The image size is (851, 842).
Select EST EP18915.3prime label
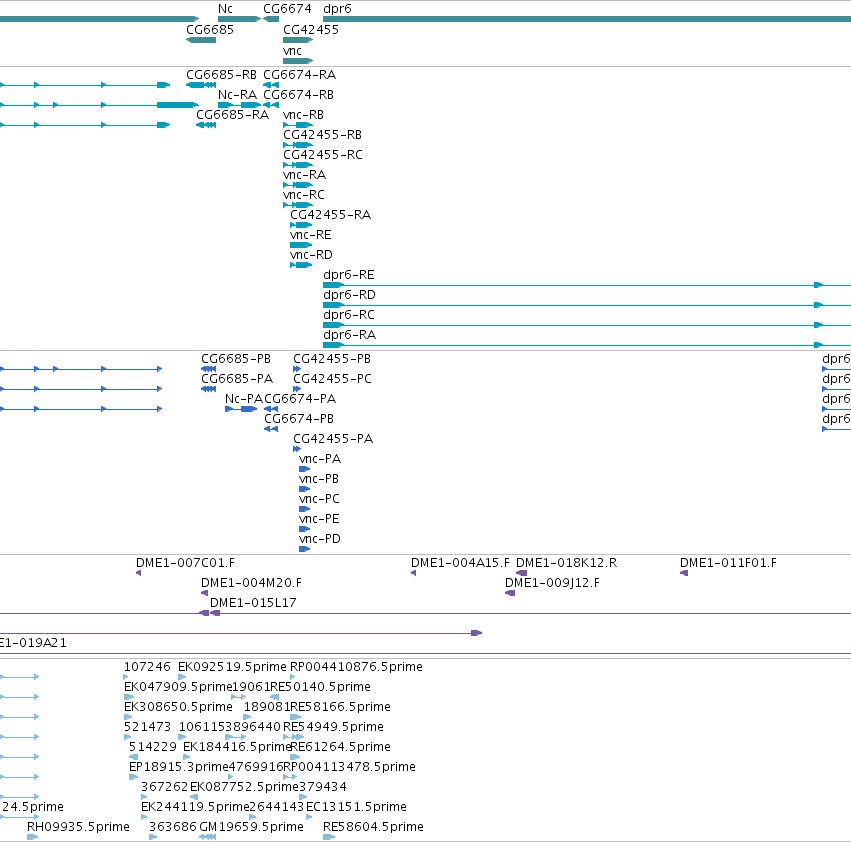point(179,767)
